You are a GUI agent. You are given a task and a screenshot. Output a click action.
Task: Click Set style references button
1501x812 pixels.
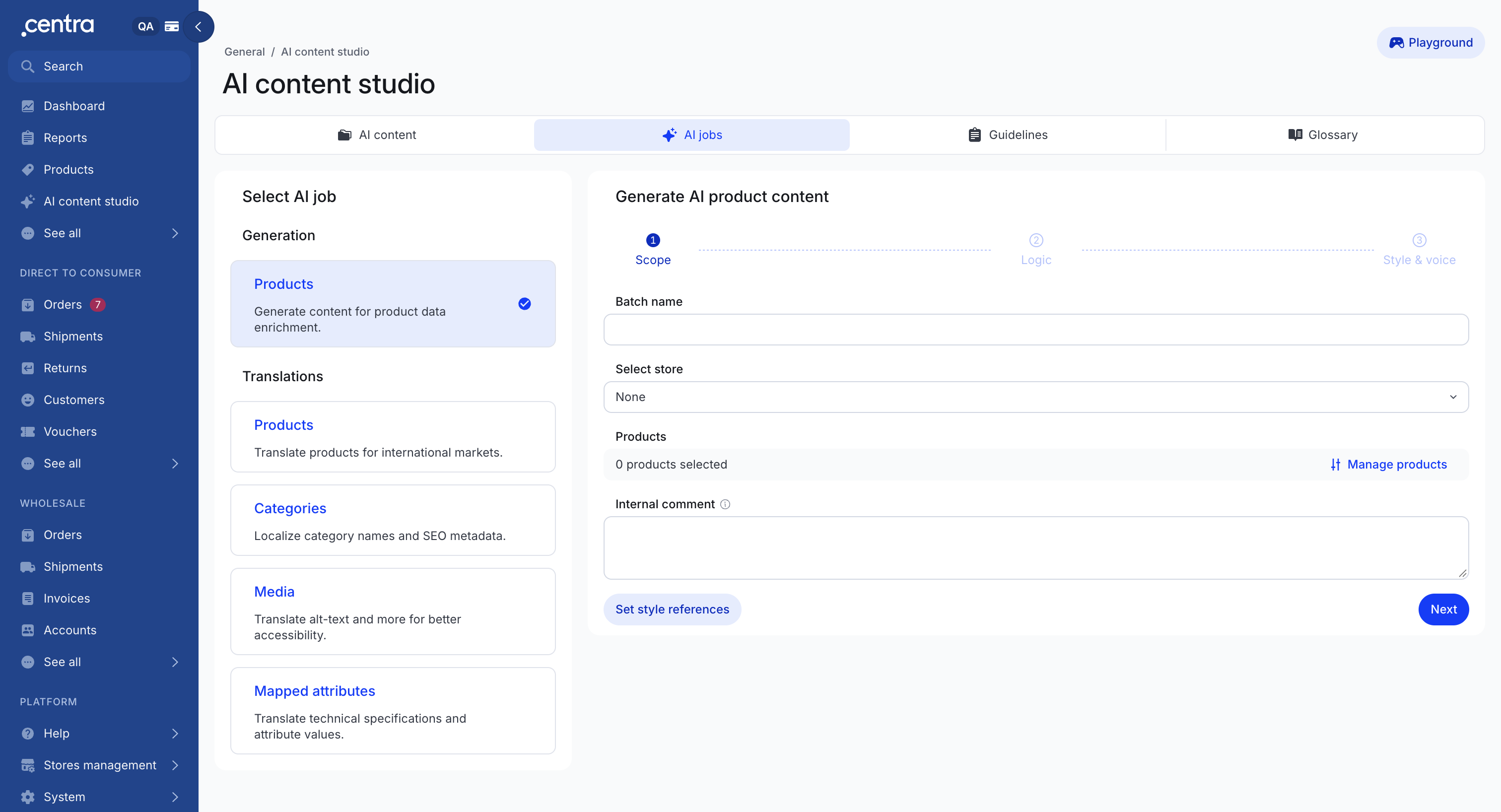click(672, 610)
